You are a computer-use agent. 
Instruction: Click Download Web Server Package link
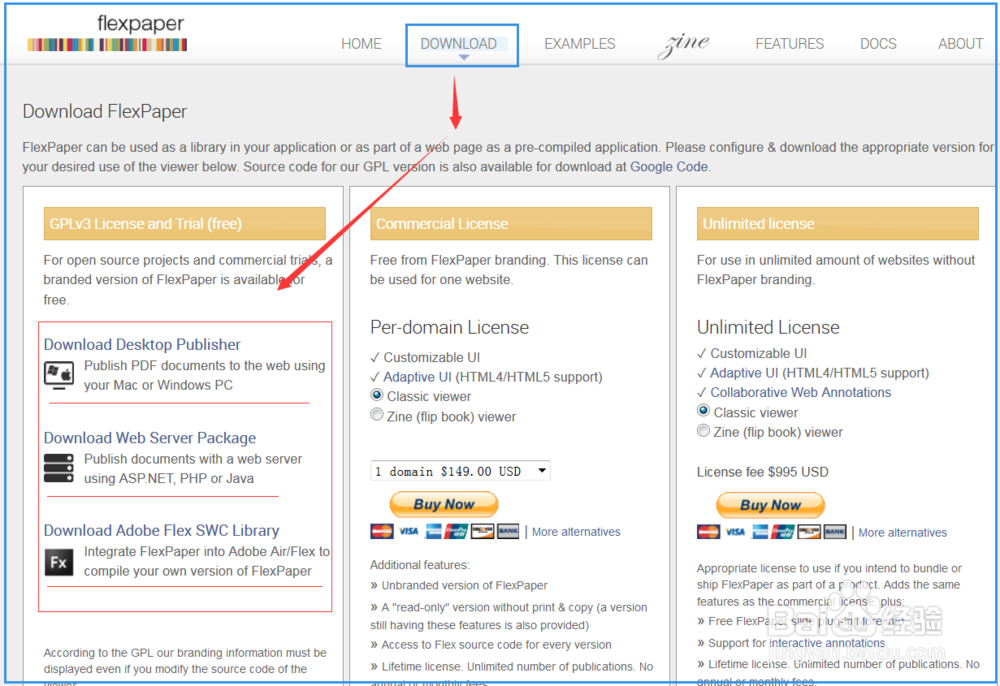[149, 438]
